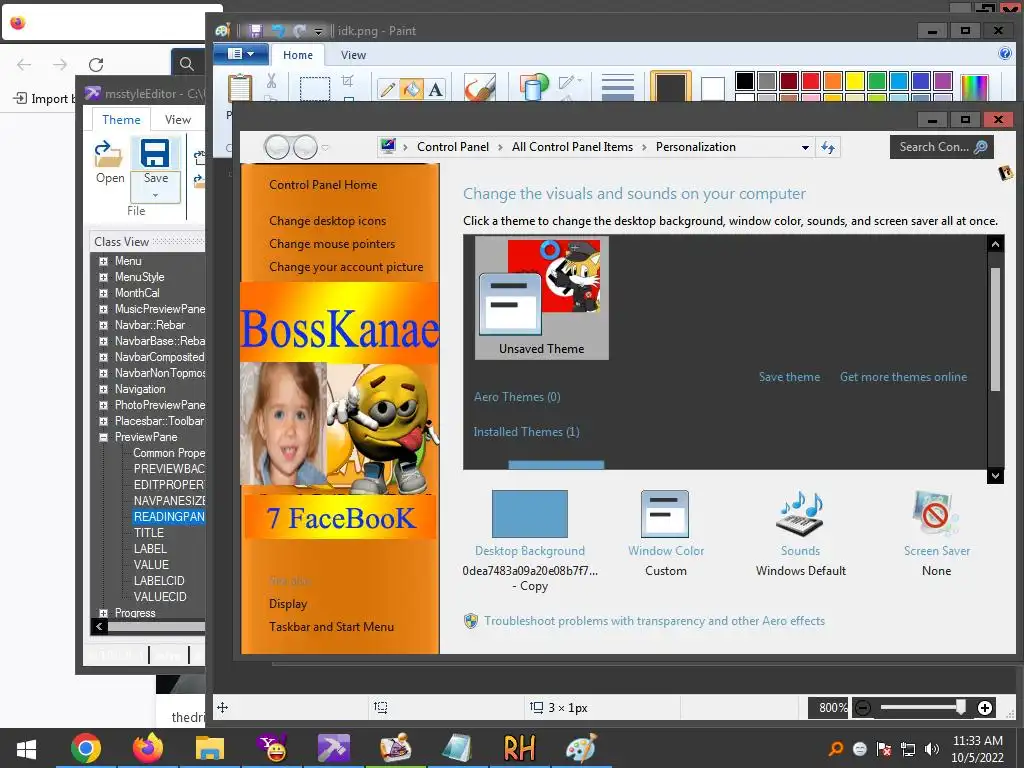Click the Save icon in Paint title bar

(255, 31)
